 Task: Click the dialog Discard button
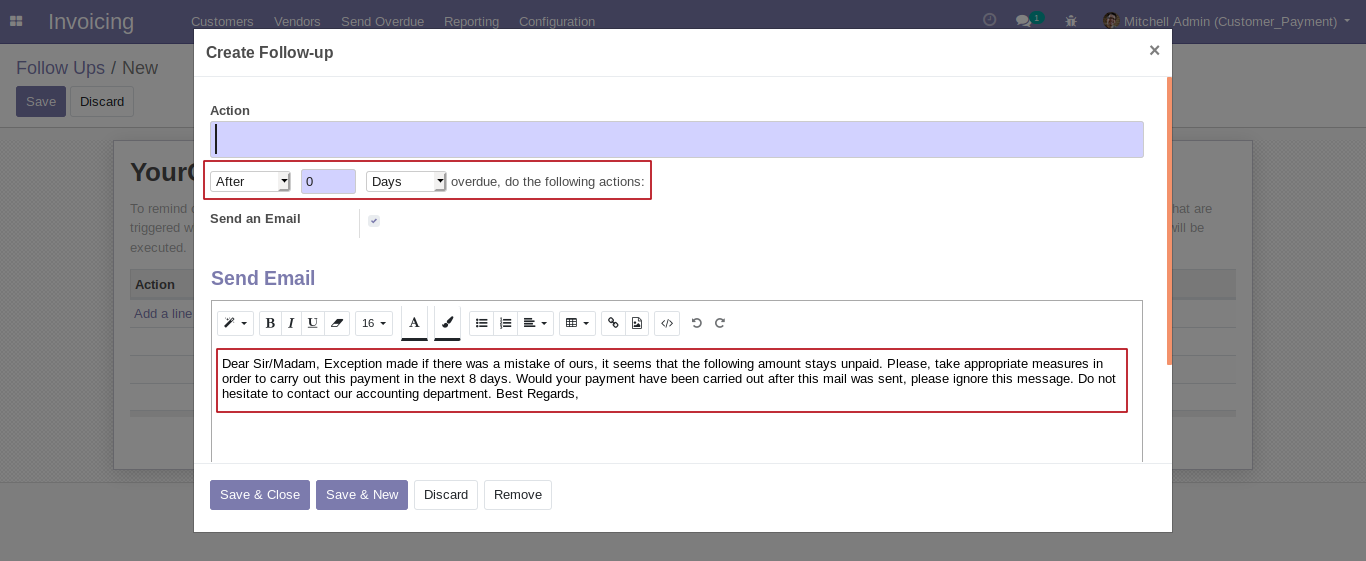pos(446,495)
